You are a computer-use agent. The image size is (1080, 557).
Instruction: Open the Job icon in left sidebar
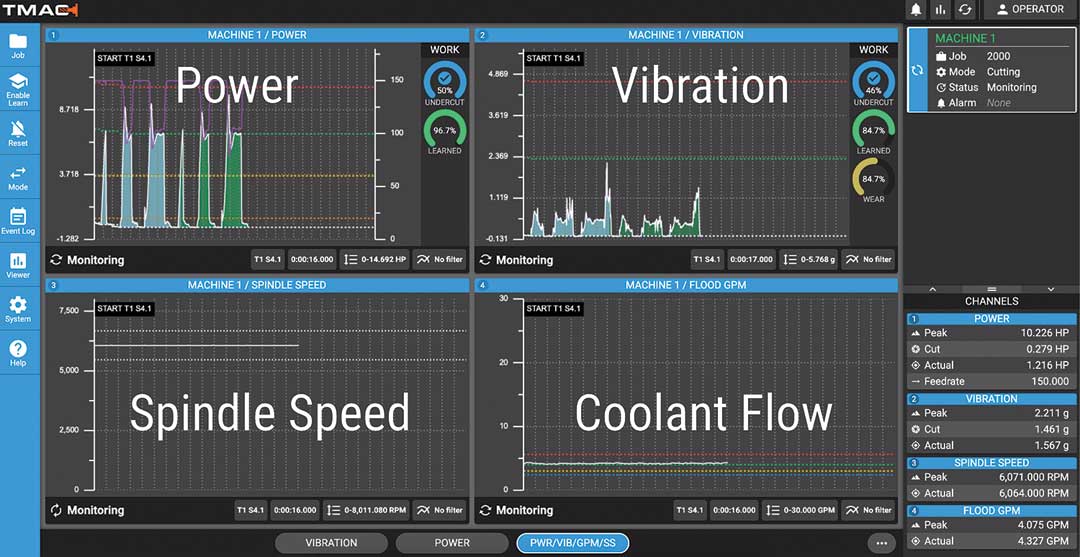tap(18, 46)
